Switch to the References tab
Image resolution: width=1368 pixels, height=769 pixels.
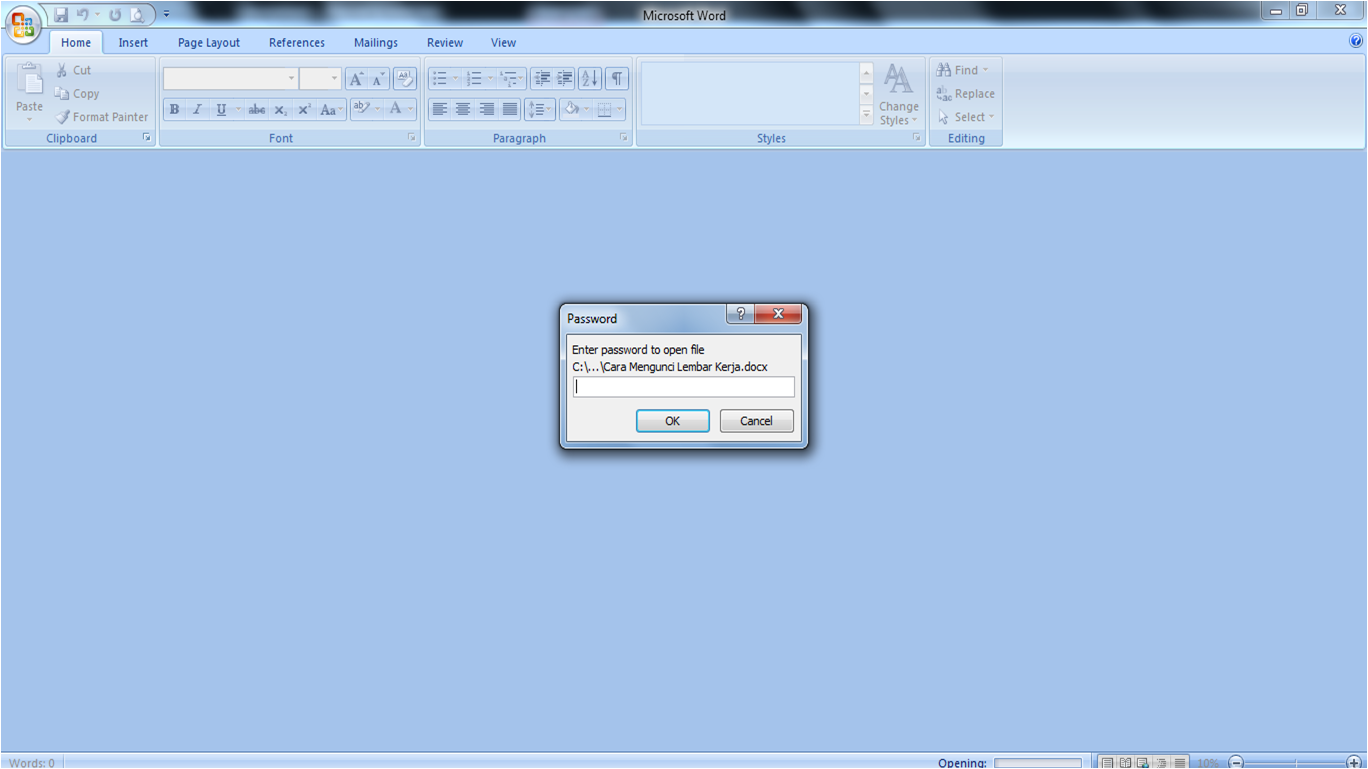click(297, 42)
